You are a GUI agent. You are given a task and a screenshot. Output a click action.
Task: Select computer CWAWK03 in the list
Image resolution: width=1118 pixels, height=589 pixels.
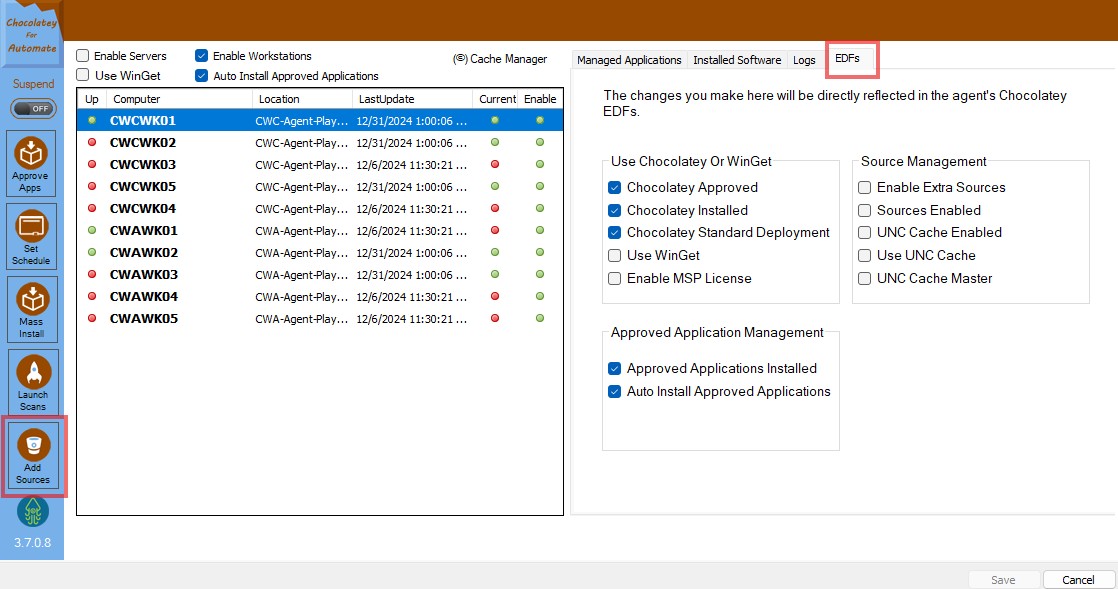[320, 275]
